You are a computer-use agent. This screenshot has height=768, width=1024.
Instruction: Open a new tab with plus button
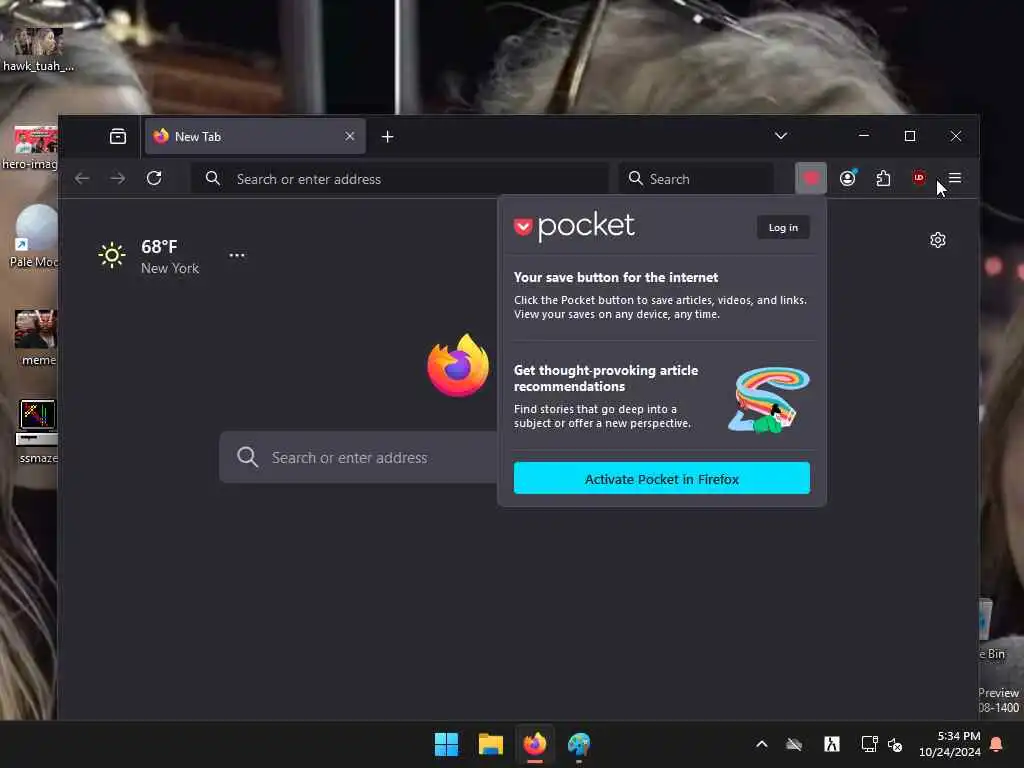(387, 136)
